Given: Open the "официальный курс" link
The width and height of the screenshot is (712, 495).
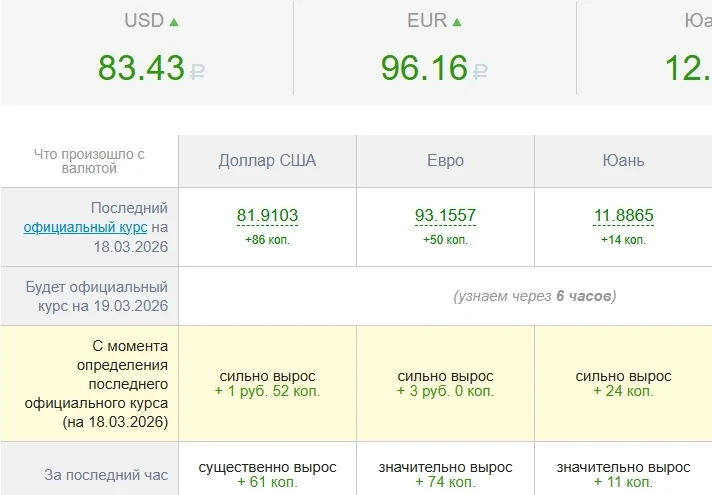Looking at the screenshot, I should (x=85, y=227).
